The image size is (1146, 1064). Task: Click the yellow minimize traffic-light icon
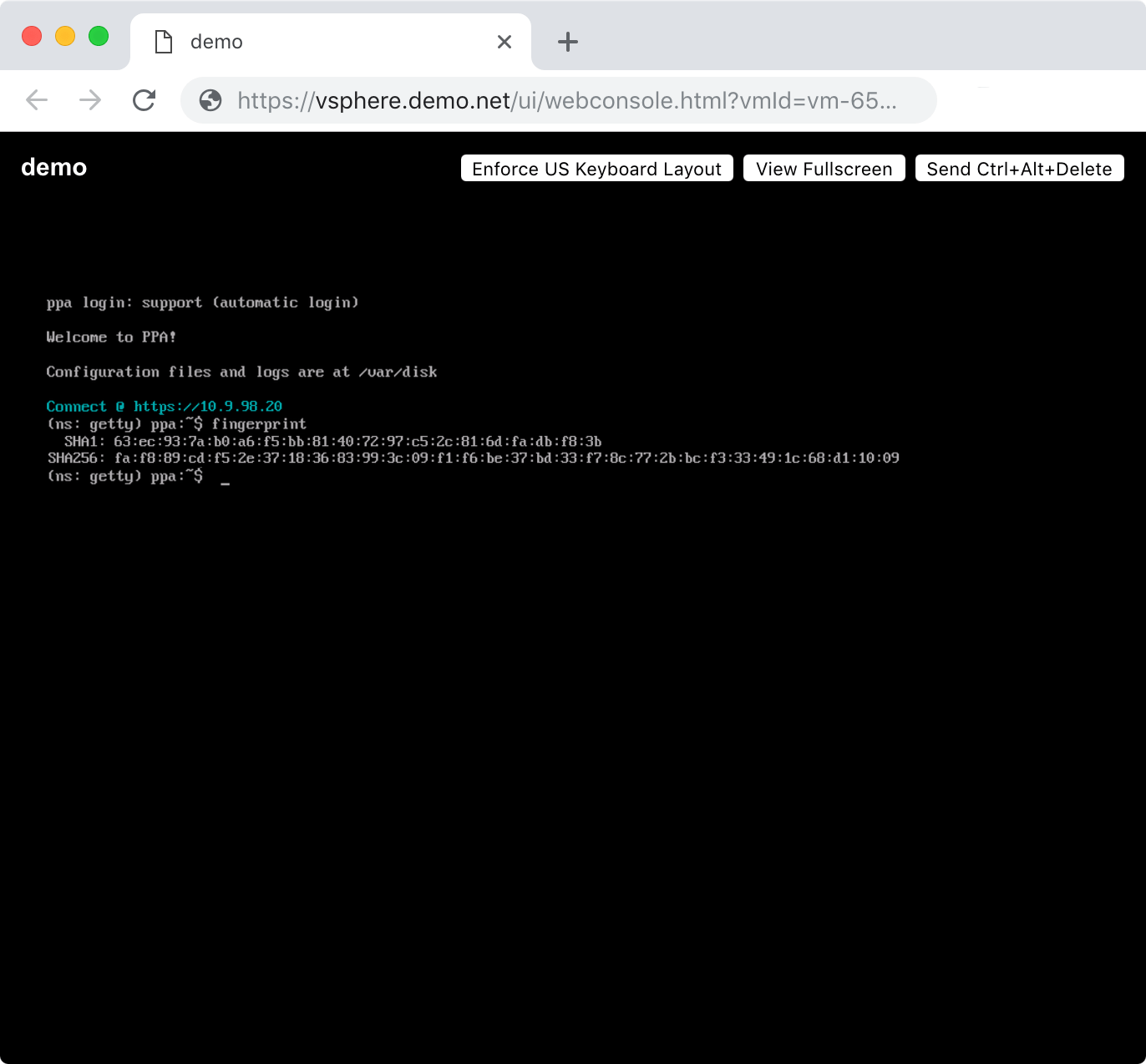click(65, 36)
